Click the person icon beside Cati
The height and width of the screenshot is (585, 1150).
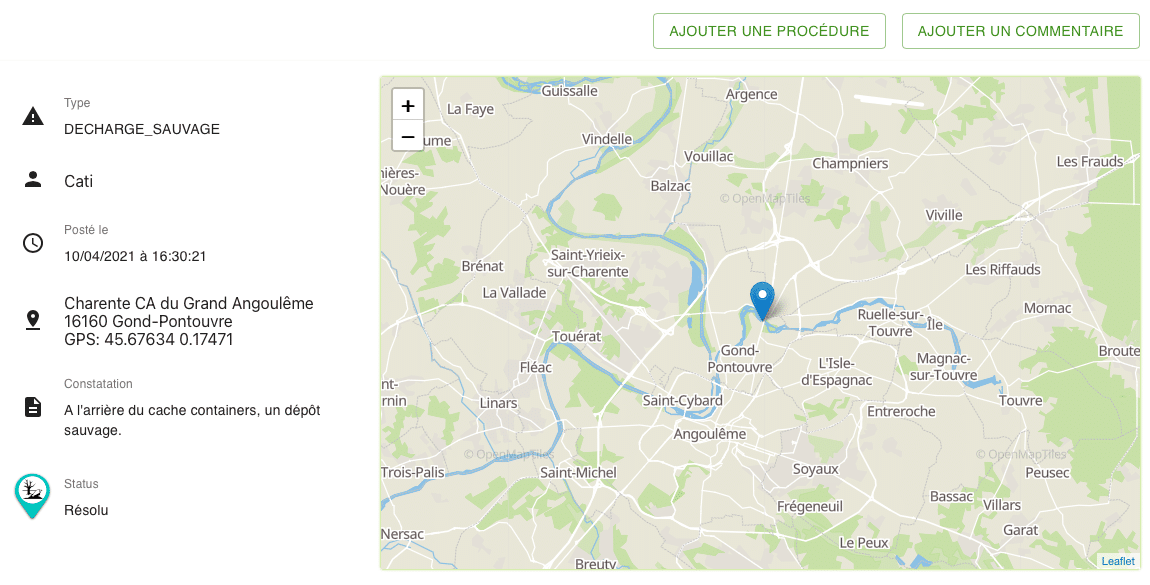[33, 180]
